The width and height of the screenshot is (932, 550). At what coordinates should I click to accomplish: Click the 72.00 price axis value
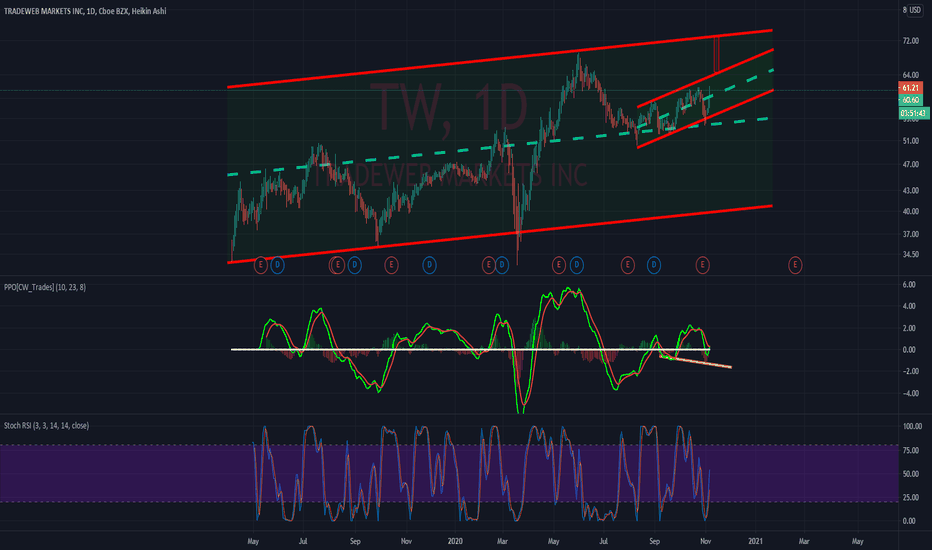(x=911, y=40)
